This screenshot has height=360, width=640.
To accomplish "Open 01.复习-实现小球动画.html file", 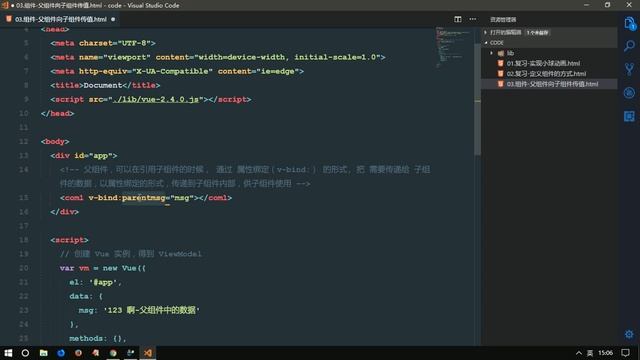I will 543,63.
